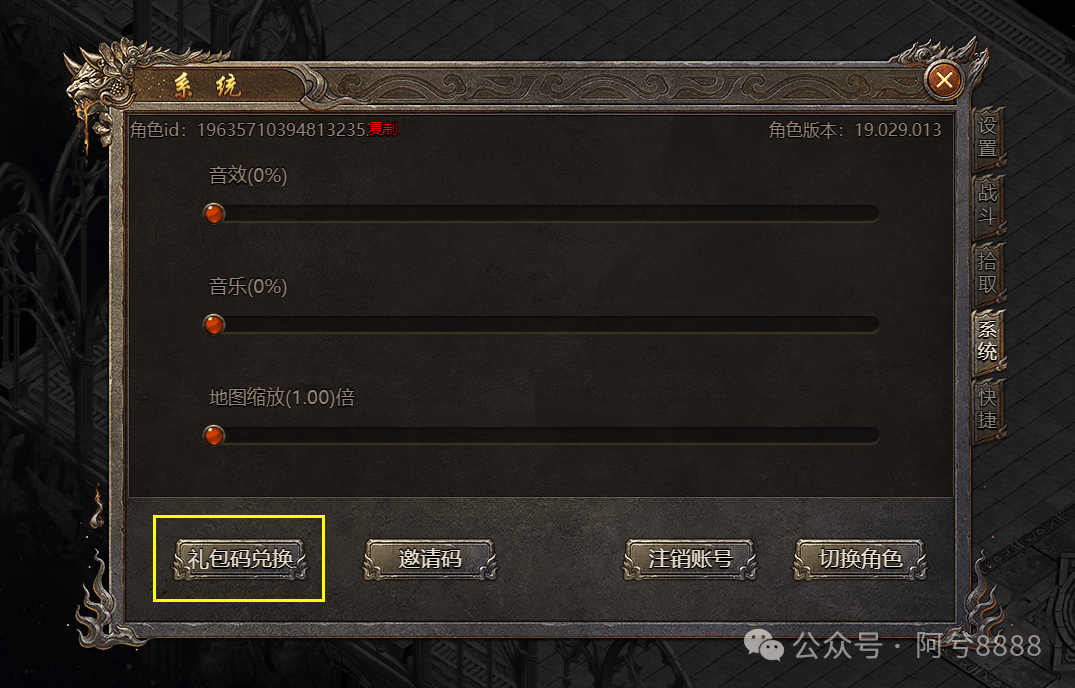
Task: Open the 快捷 side tab
Action: 987,408
